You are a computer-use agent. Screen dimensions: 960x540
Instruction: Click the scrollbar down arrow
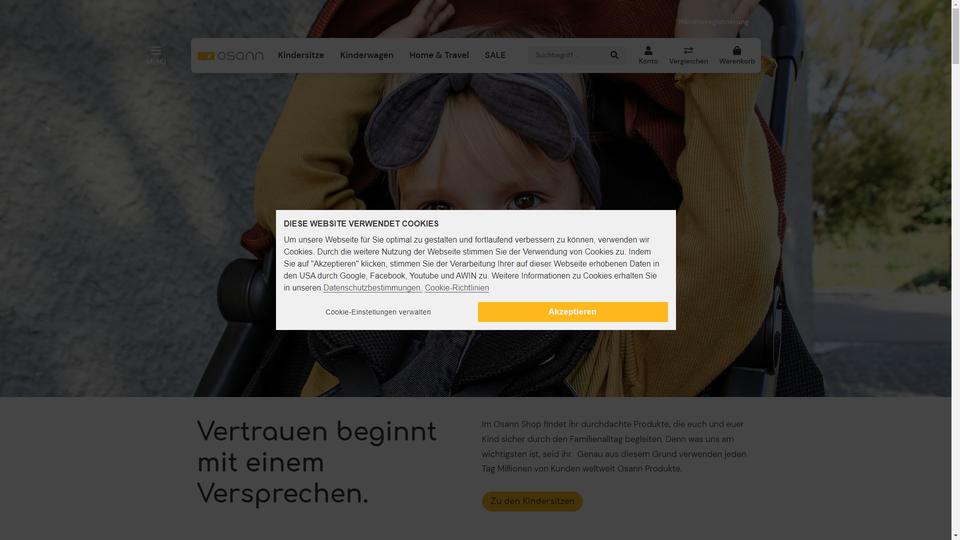click(955, 536)
